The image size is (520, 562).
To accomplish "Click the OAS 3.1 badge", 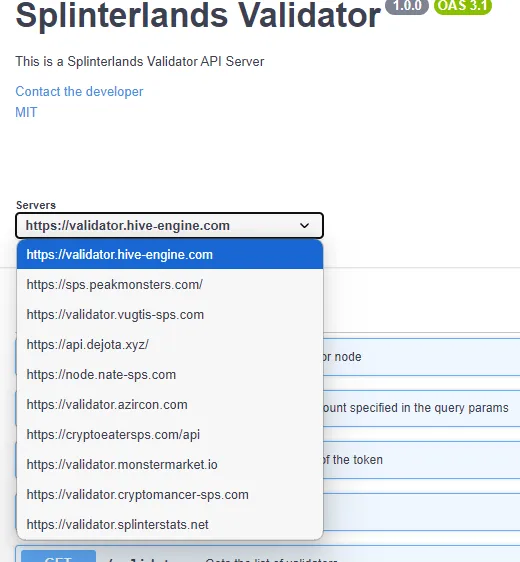I will point(463,6).
